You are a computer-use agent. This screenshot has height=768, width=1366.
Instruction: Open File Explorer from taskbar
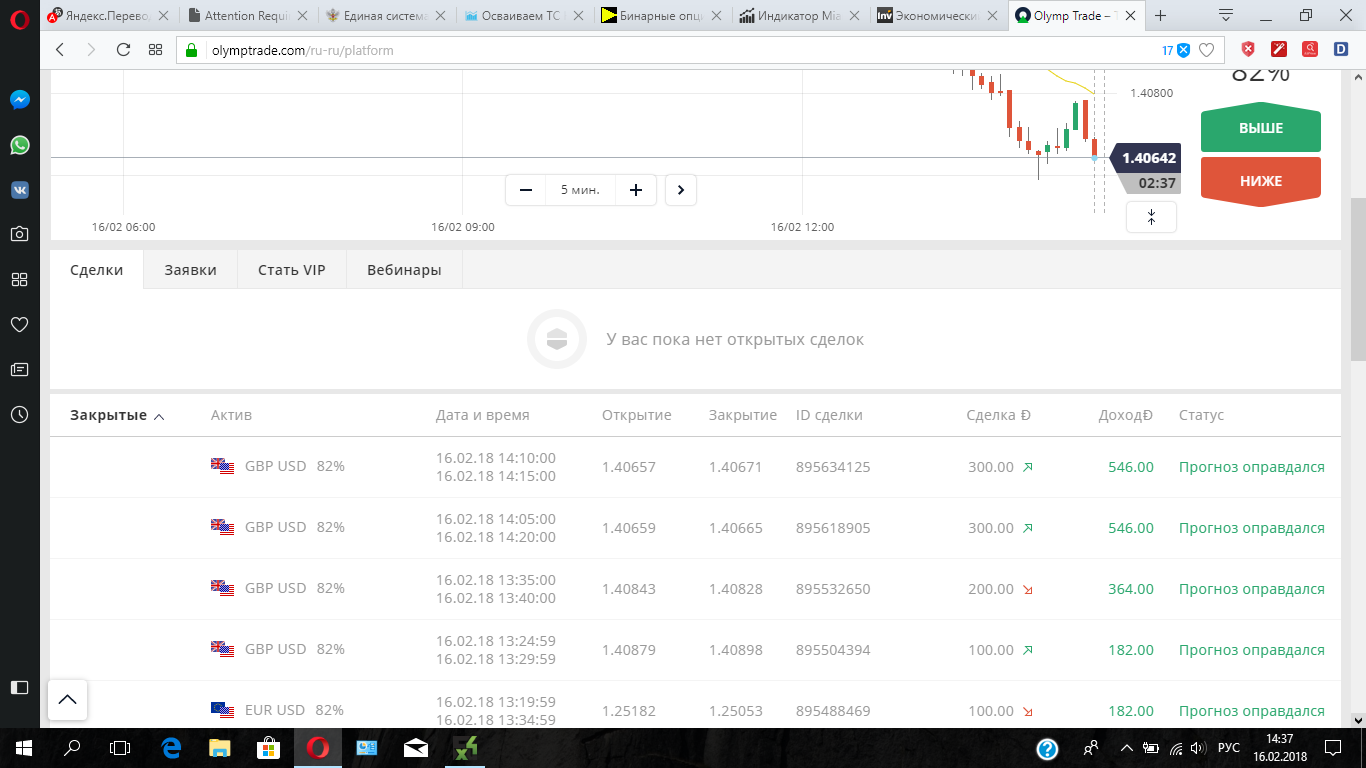(x=220, y=748)
